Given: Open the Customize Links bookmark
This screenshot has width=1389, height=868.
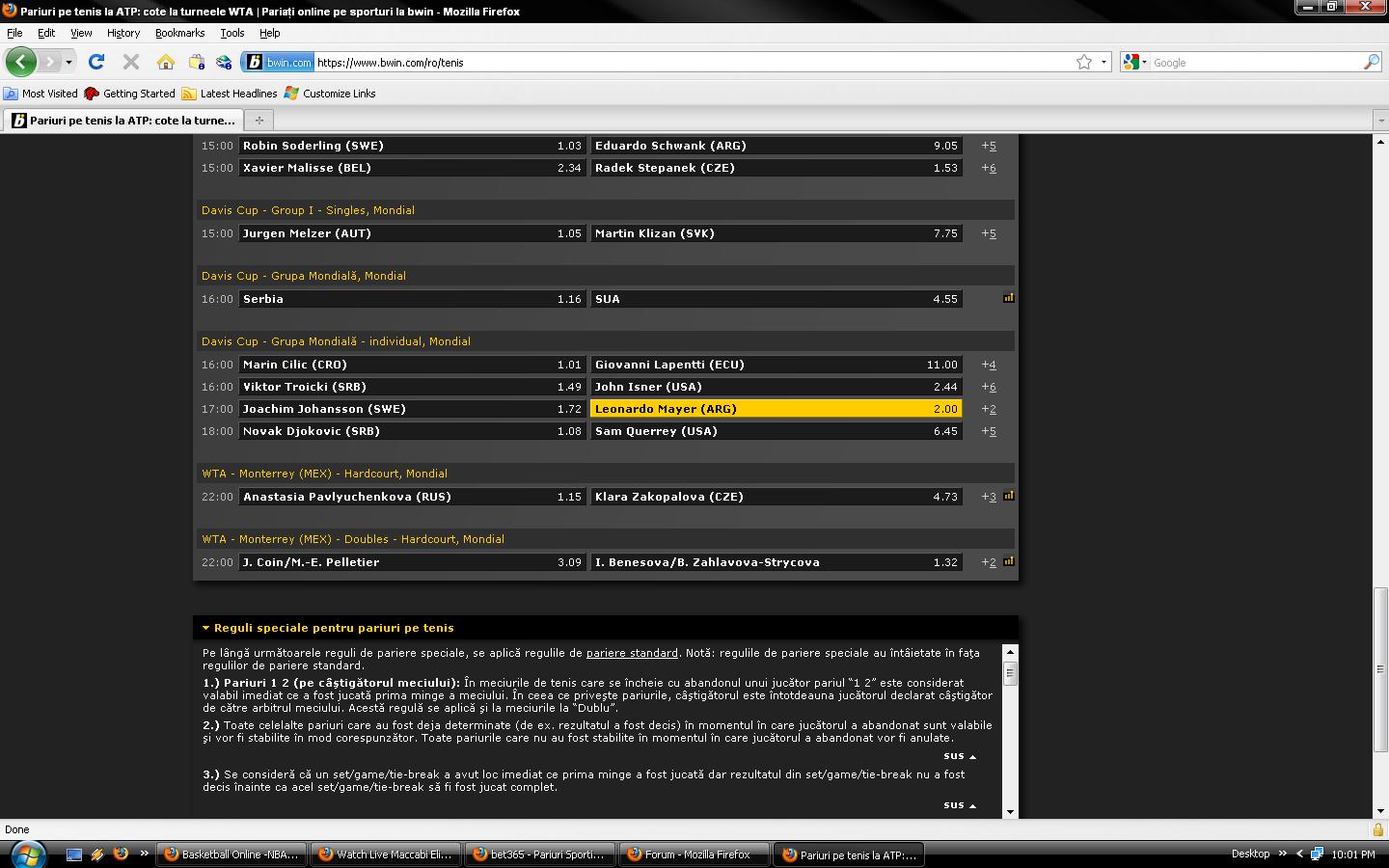Looking at the screenshot, I should (x=330, y=94).
